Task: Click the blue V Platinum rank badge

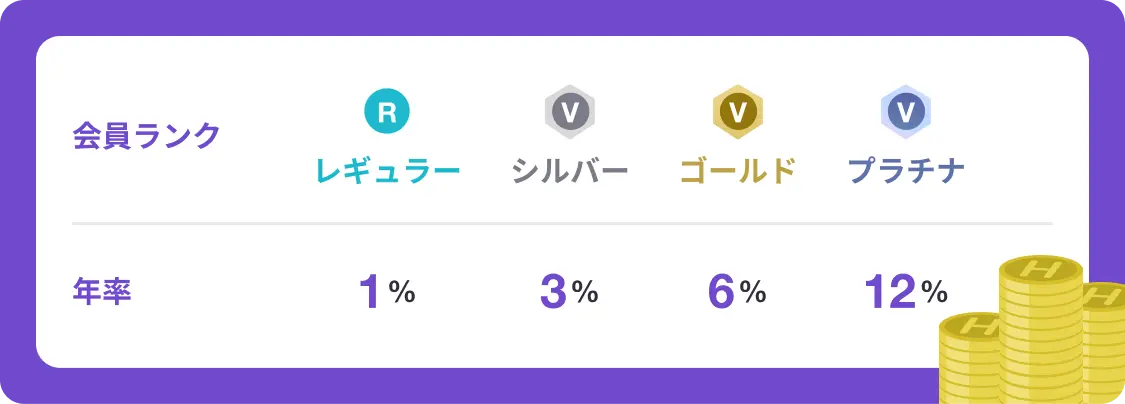Action: [x=905, y=112]
